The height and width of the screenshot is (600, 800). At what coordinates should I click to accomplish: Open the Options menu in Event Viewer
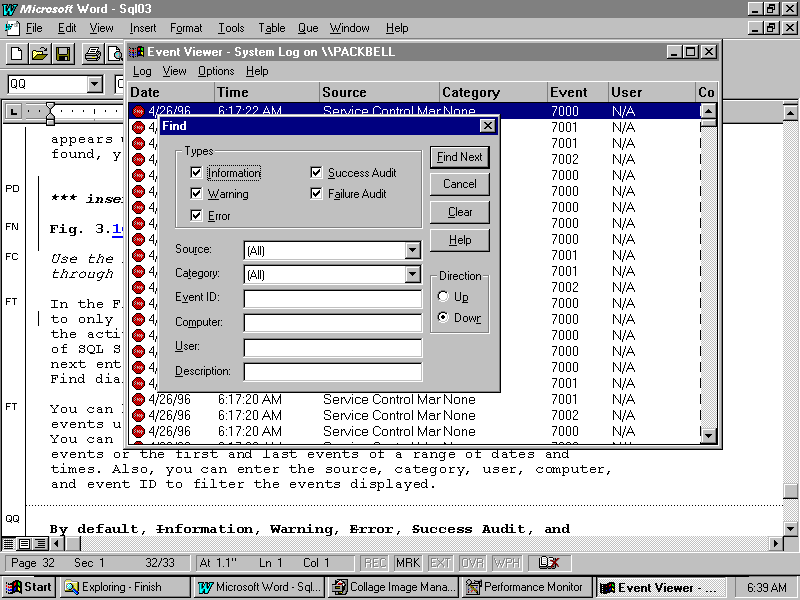point(215,71)
